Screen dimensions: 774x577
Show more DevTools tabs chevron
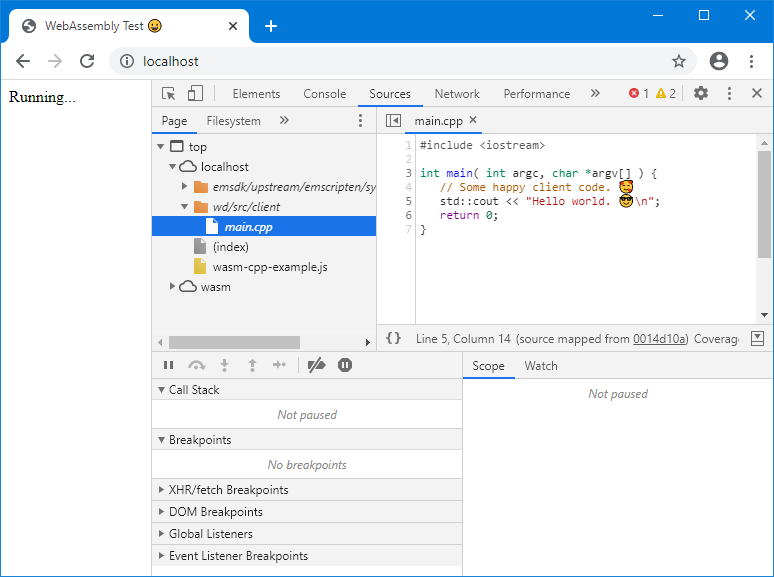tap(595, 93)
